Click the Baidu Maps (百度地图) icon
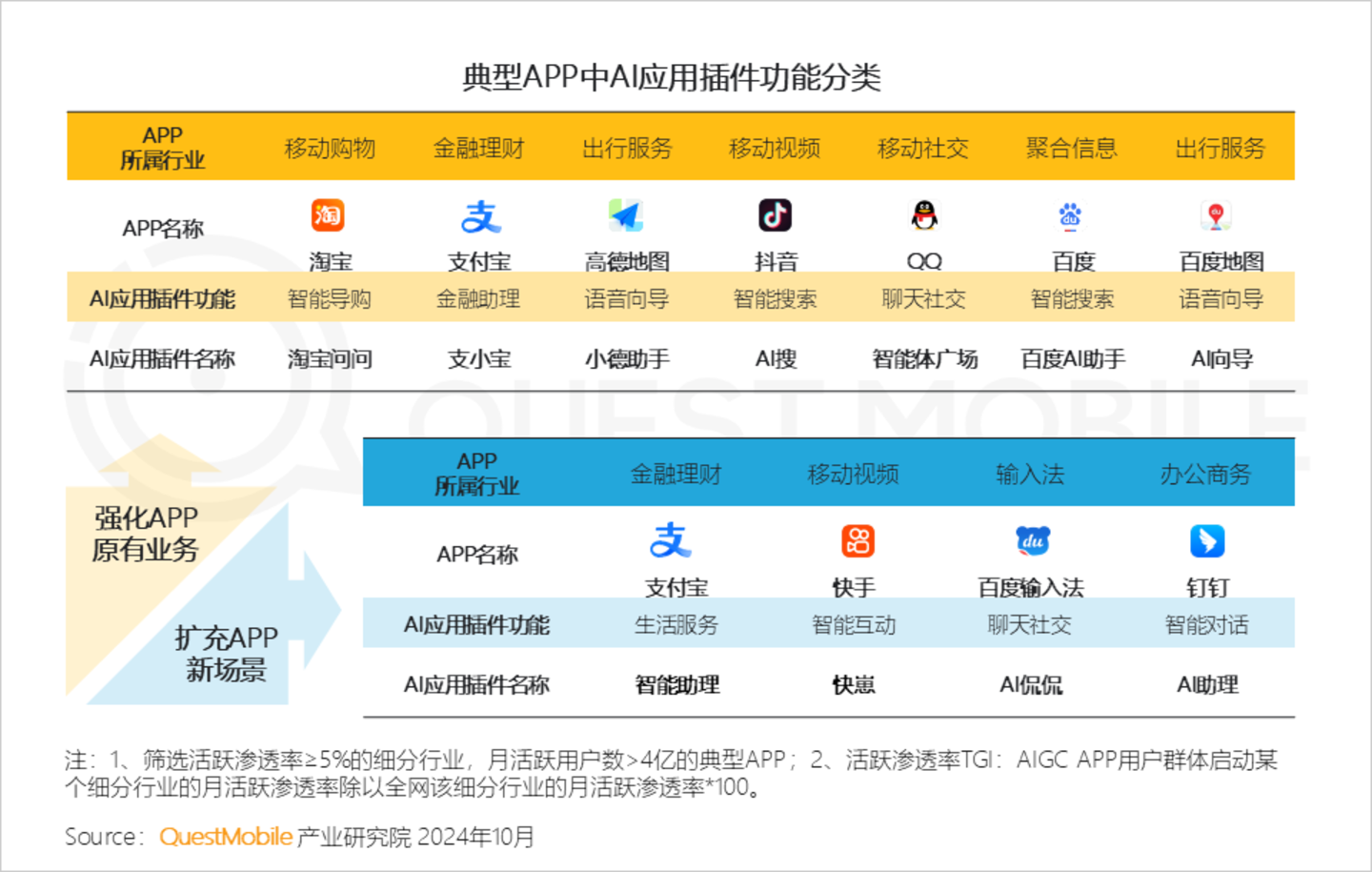The image size is (1372, 872). [1216, 215]
